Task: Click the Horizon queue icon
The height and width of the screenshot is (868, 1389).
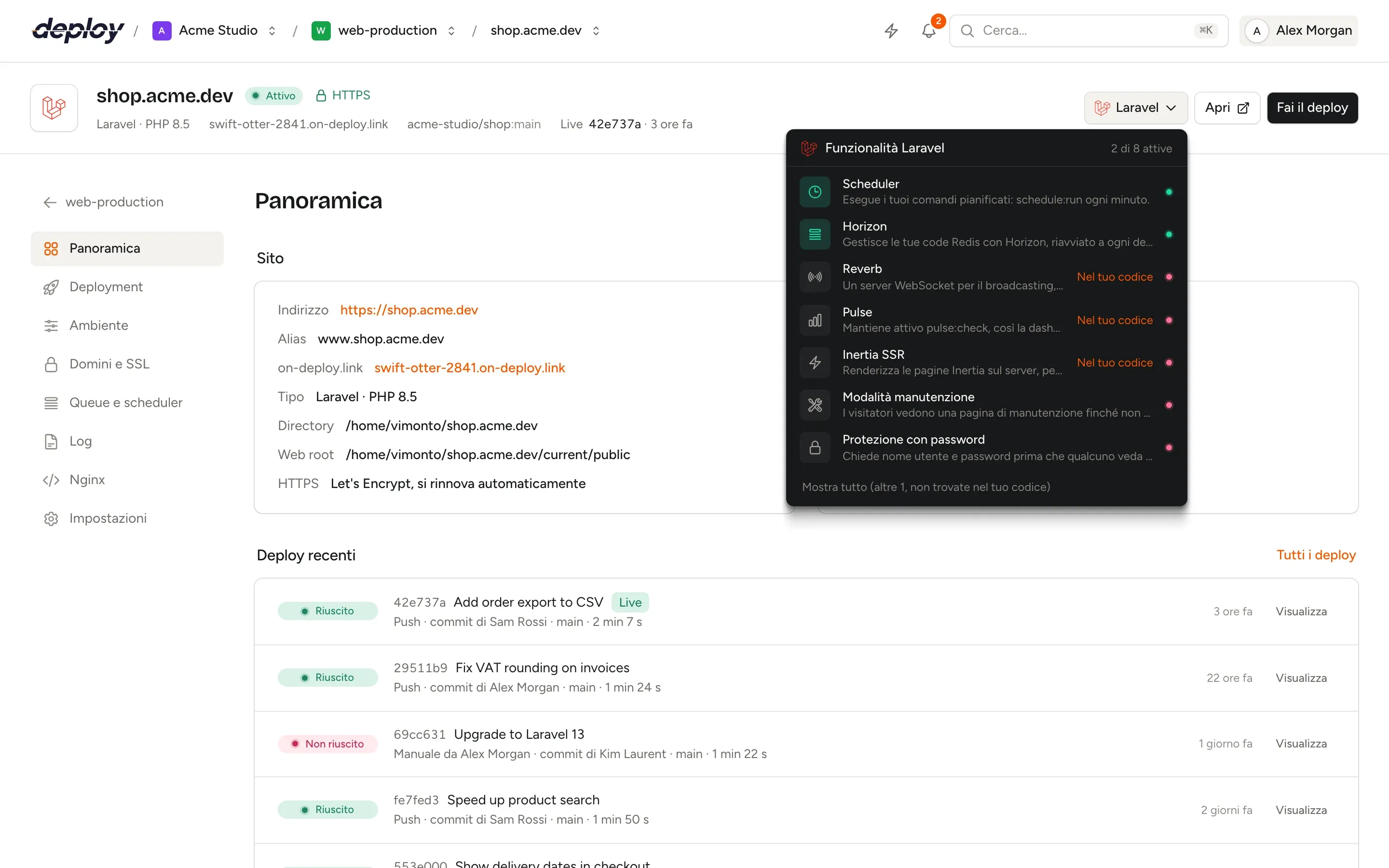Action: (x=815, y=234)
